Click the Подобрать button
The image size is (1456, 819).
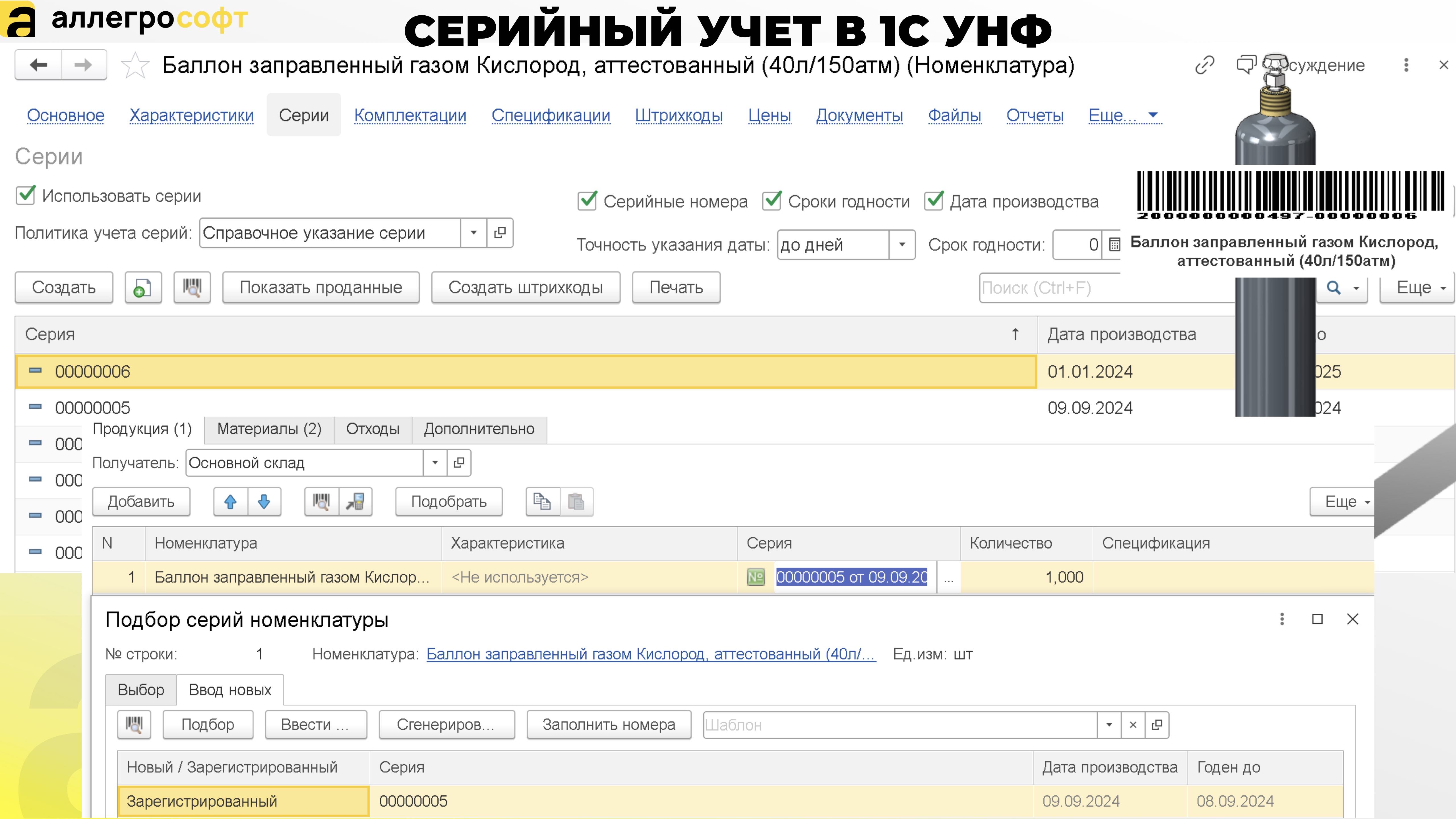point(449,501)
